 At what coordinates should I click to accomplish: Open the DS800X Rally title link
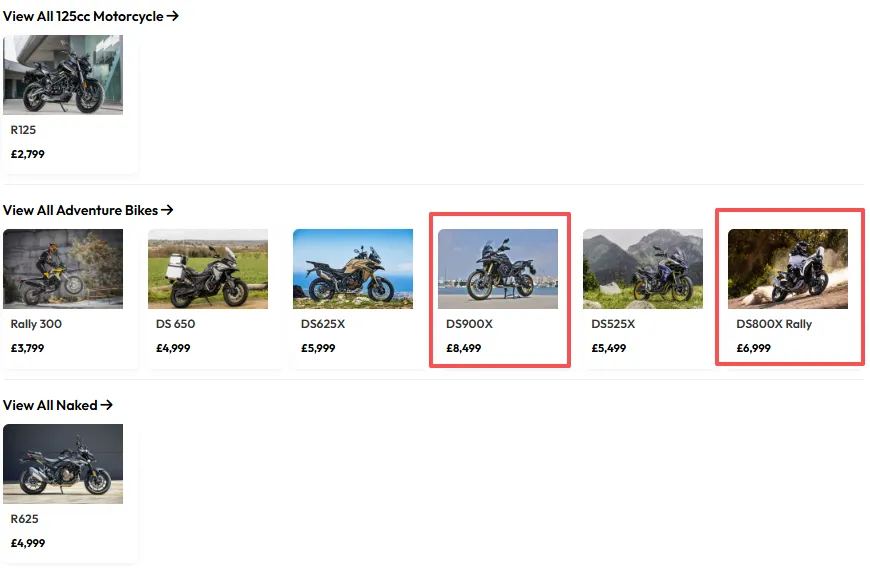click(774, 324)
